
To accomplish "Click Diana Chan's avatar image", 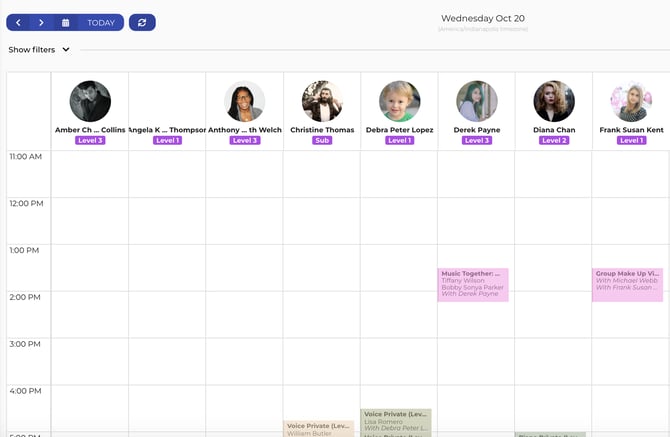I will coord(554,101).
